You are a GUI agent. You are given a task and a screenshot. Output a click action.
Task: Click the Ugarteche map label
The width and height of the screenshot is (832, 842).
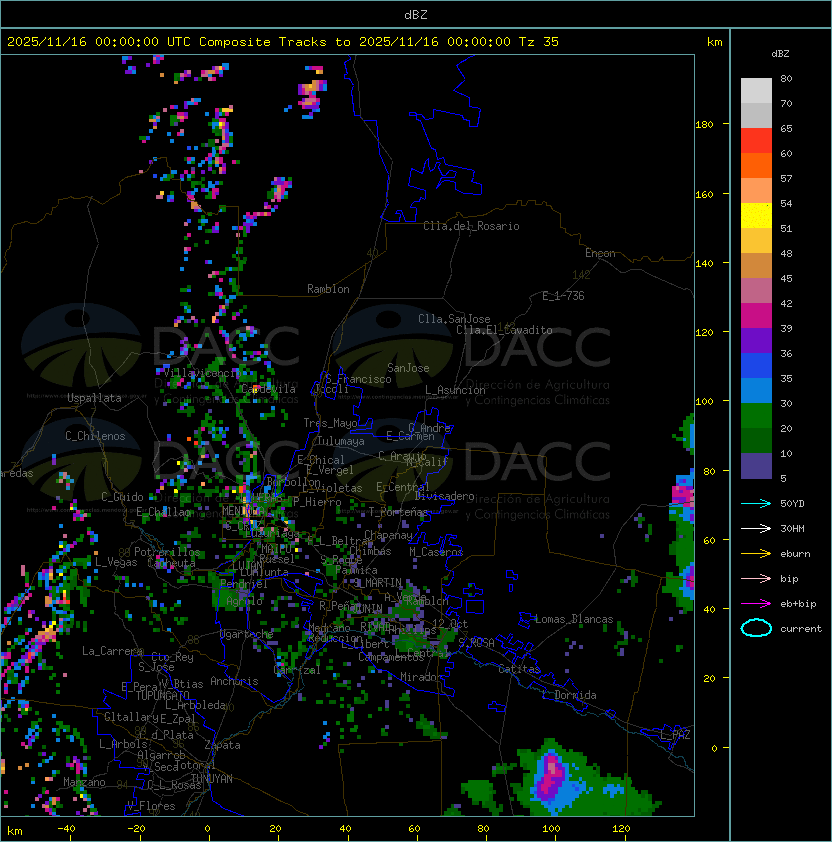[x=247, y=634]
